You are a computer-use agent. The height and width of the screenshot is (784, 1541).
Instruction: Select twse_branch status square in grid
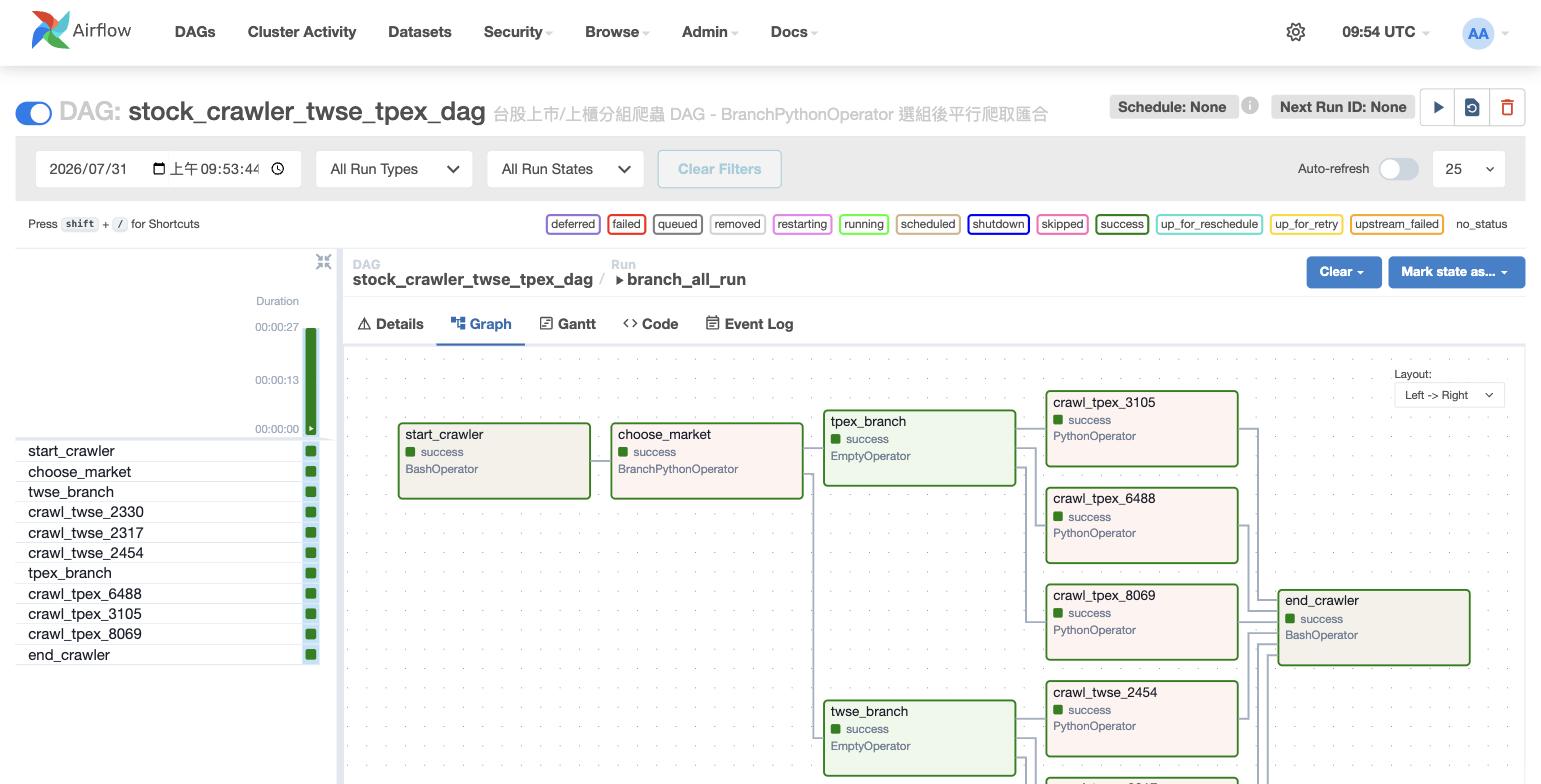(311, 492)
